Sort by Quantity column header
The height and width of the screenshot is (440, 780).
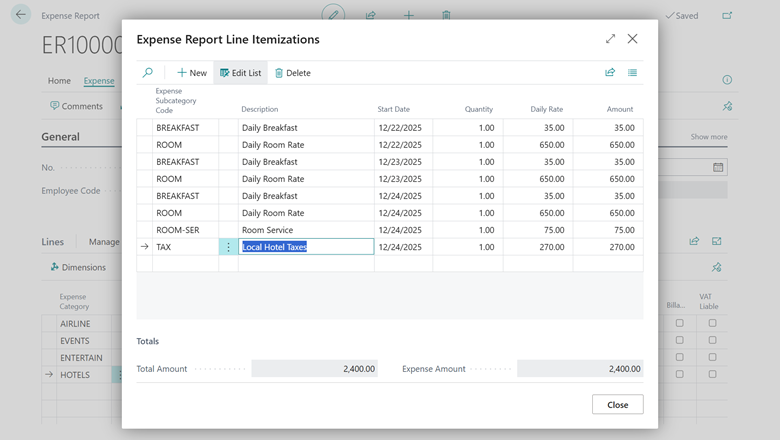pyautogui.click(x=479, y=109)
